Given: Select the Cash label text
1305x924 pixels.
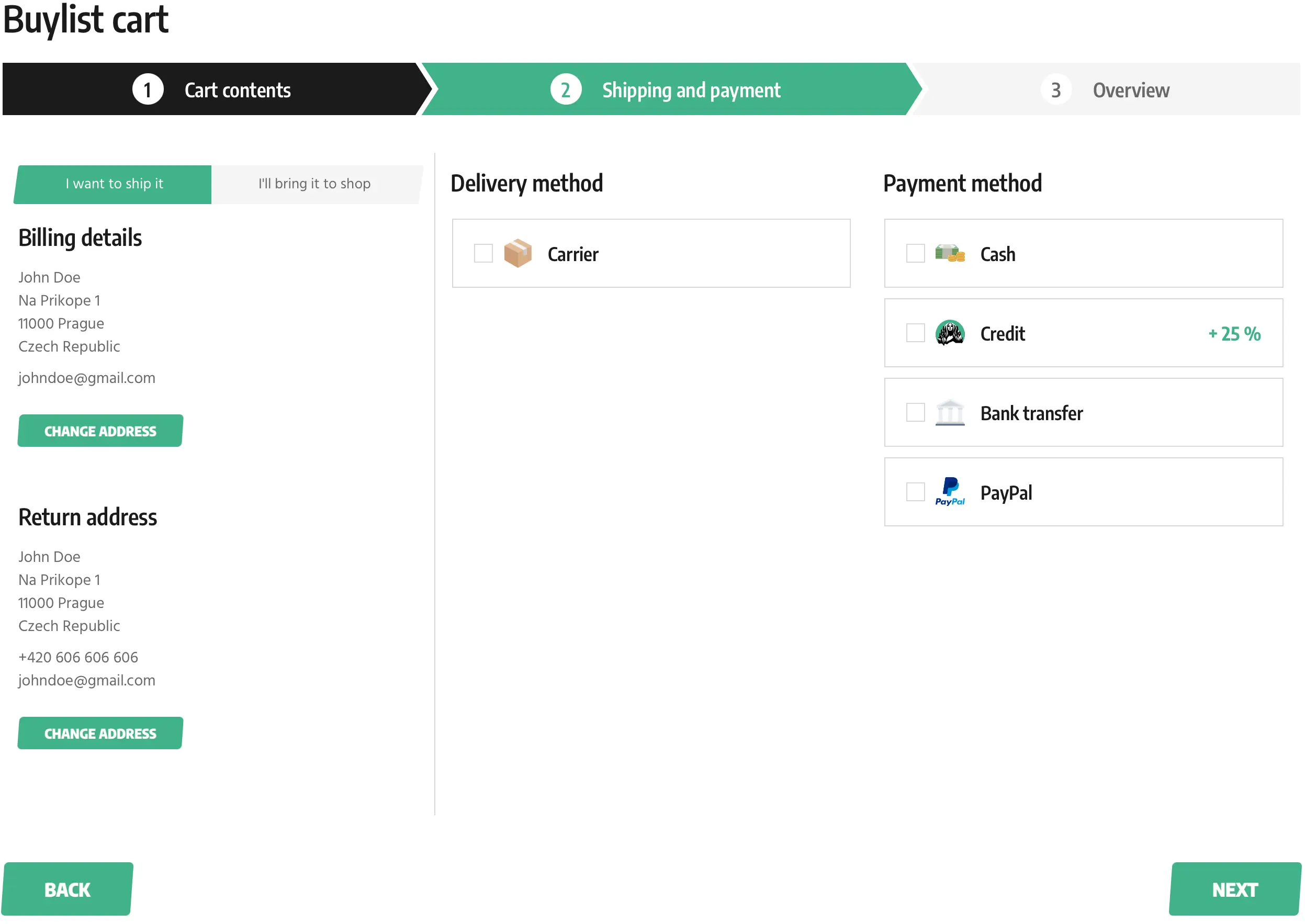Looking at the screenshot, I should pos(998,254).
